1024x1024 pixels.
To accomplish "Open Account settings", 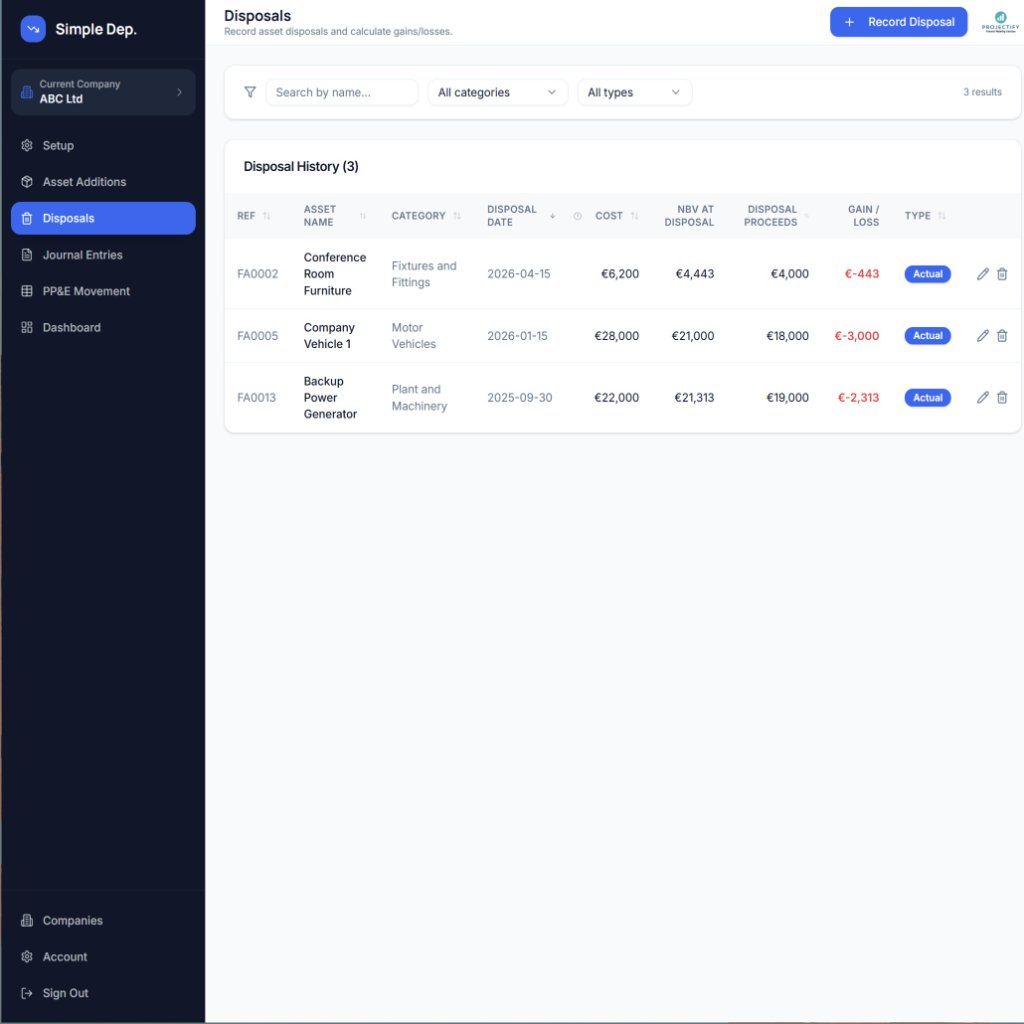I will 103,957.
